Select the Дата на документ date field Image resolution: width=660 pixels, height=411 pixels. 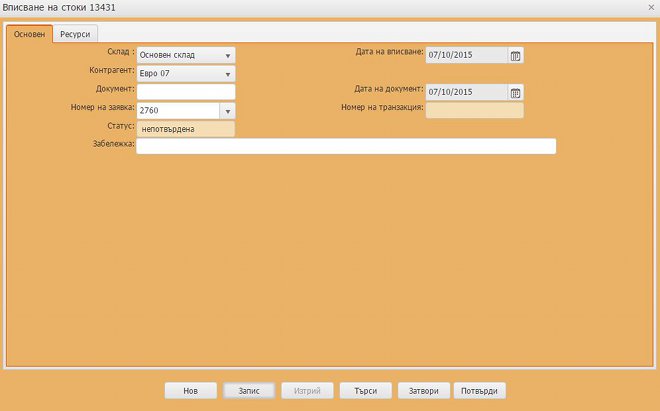pos(466,93)
